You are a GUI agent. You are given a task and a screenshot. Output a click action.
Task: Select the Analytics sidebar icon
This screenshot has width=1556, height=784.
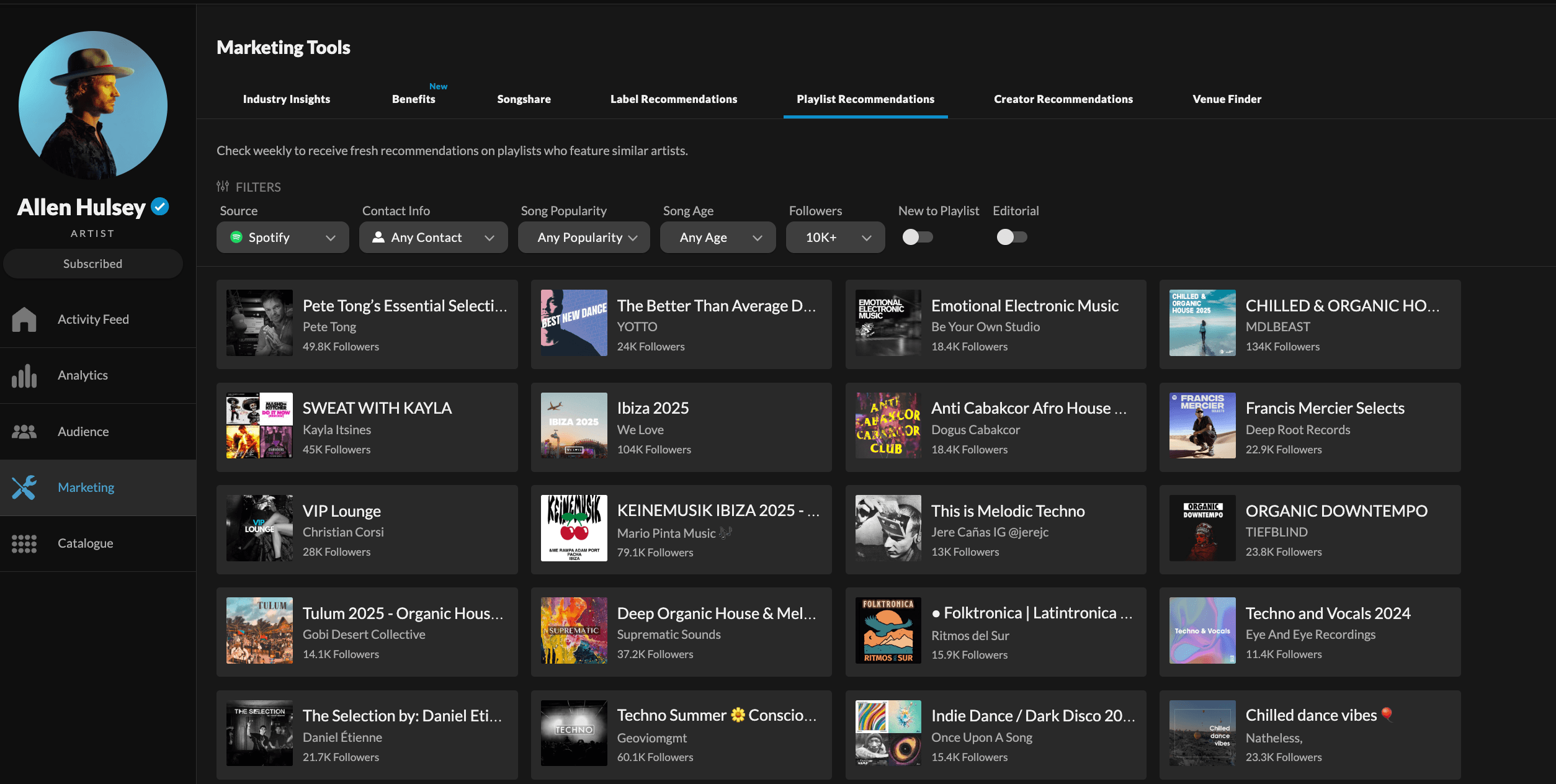tap(24, 375)
